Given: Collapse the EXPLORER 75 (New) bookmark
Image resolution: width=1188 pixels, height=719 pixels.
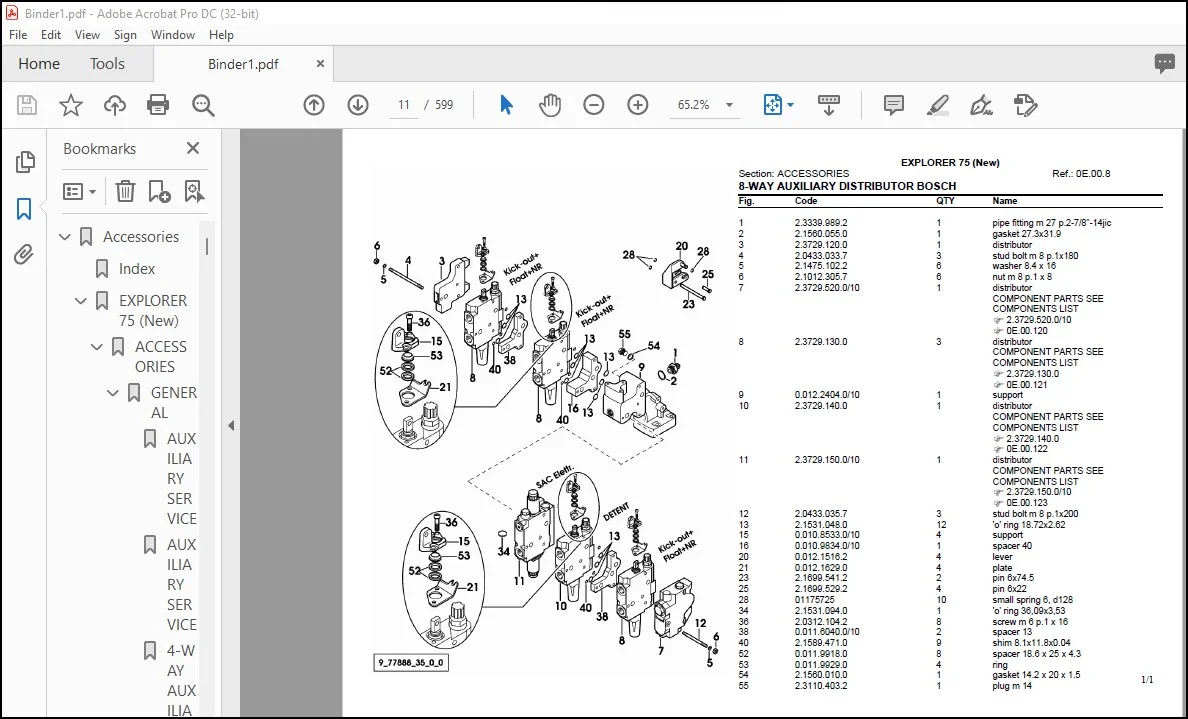Looking at the screenshot, I should pos(81,301).
